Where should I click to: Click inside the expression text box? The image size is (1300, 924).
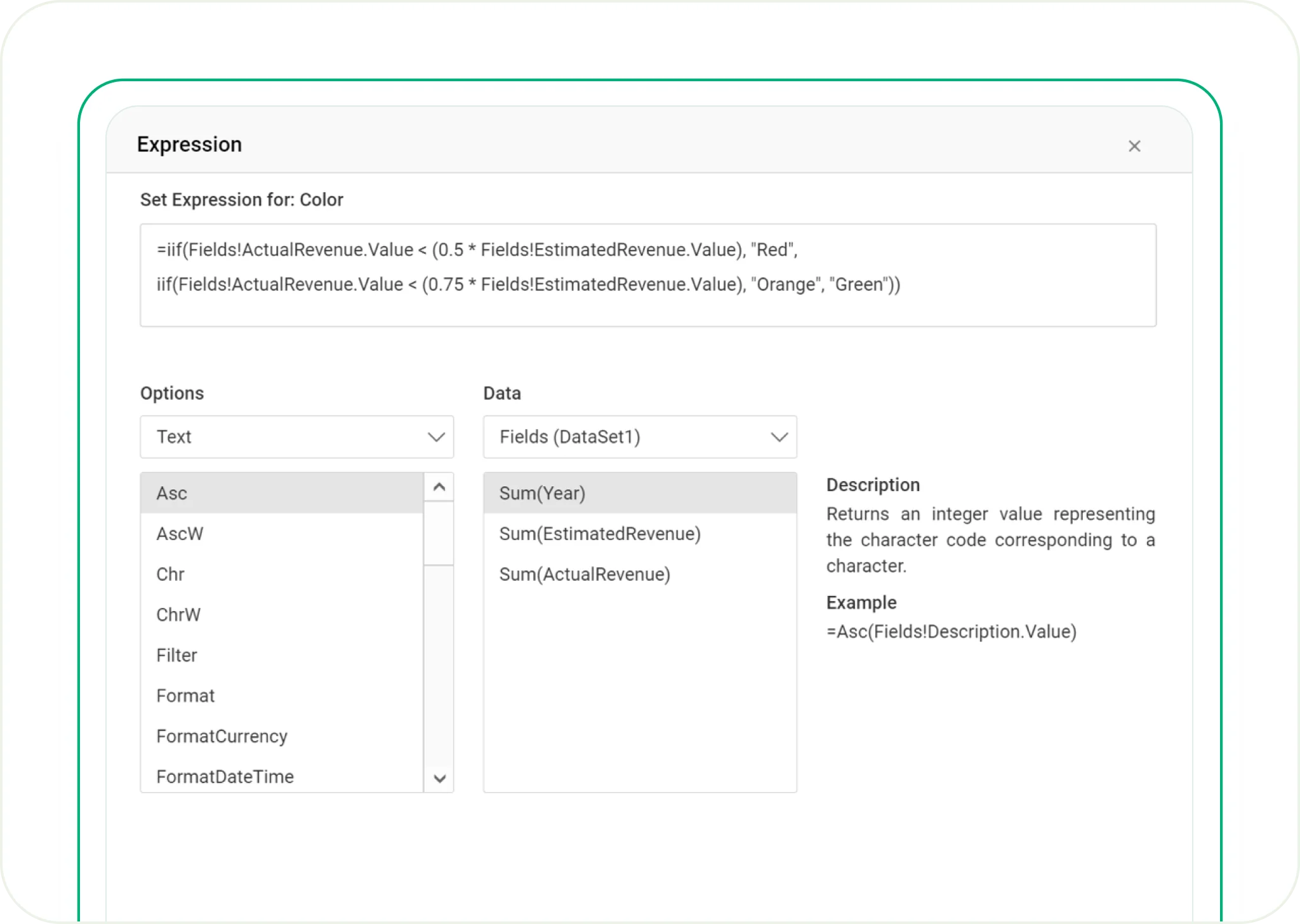(647, 275)
